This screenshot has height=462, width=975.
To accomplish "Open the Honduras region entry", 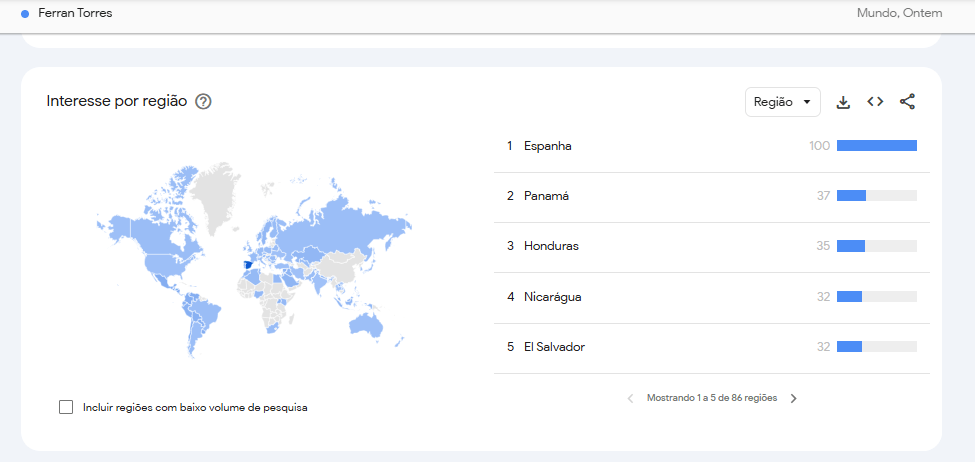I will tap(712, 246).
